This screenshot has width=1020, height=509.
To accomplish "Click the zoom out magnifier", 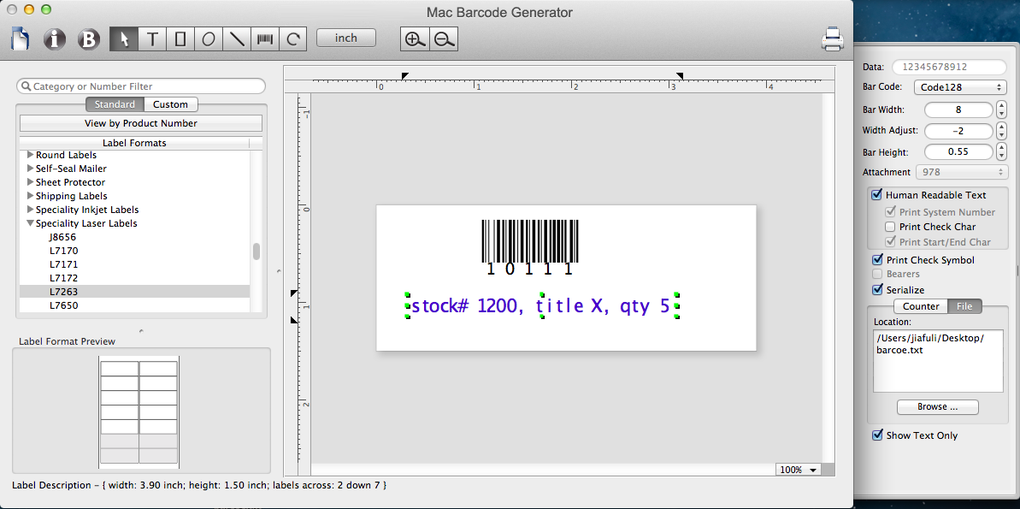I will (444, 39).
